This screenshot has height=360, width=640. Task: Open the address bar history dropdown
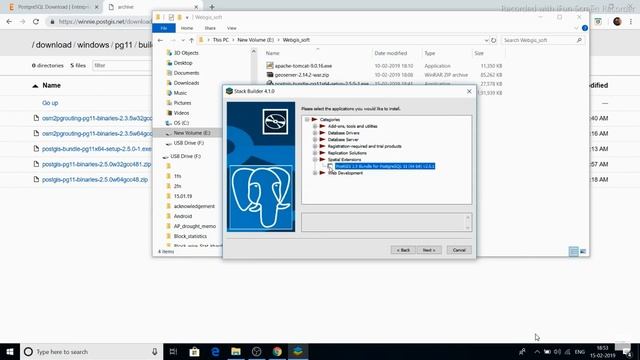pyautogui.click(x=486, y=40)
